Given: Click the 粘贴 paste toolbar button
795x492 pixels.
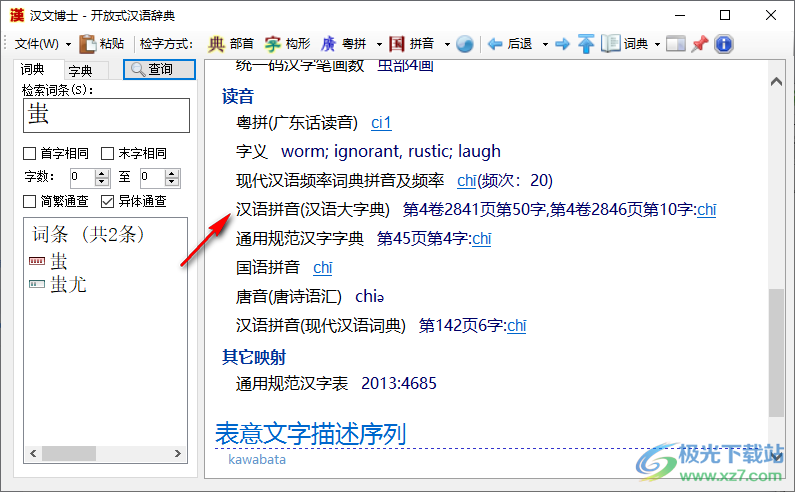Looking at the screenshot, I should coord(102,44).
